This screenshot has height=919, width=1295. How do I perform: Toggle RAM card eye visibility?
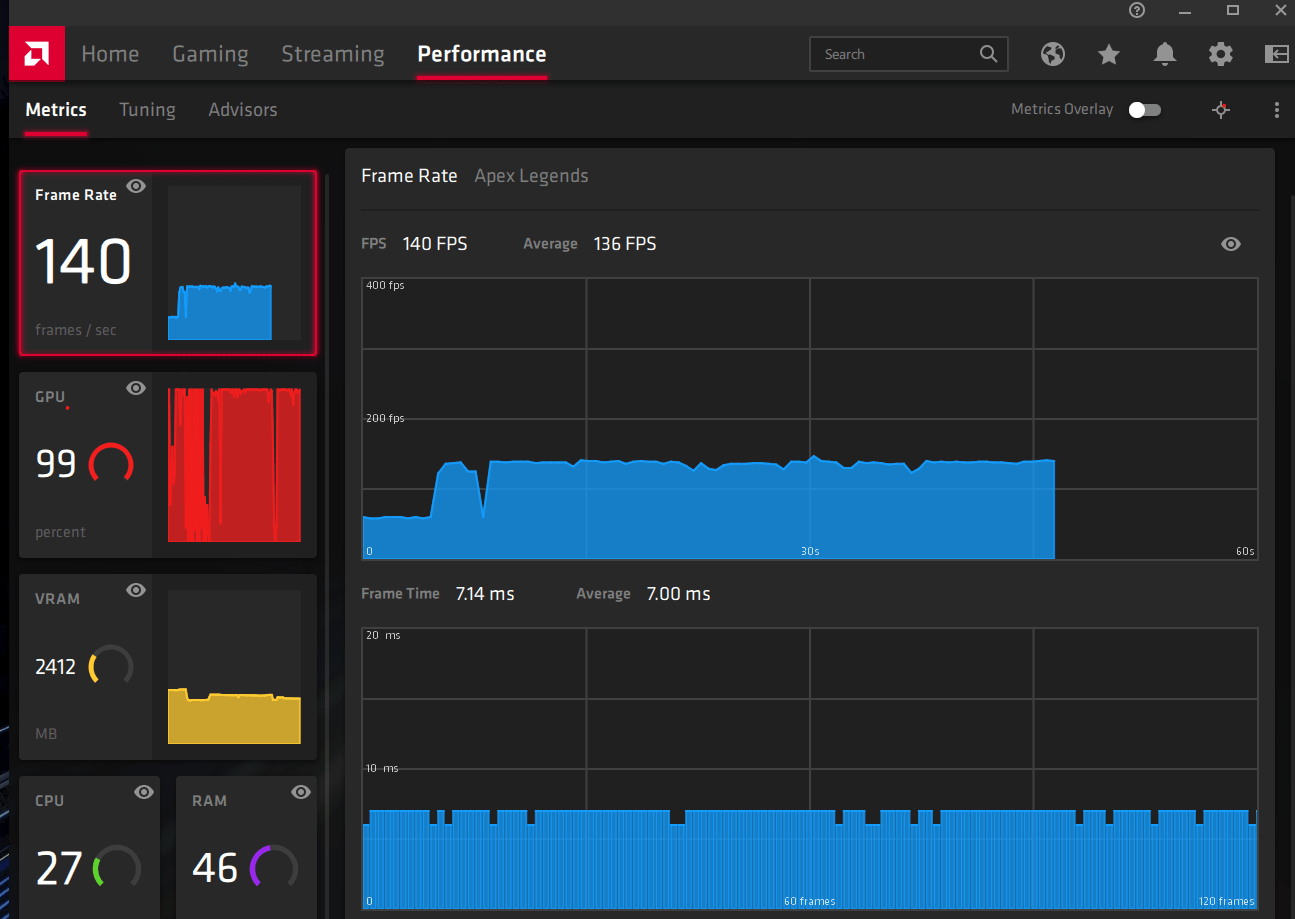301,792
